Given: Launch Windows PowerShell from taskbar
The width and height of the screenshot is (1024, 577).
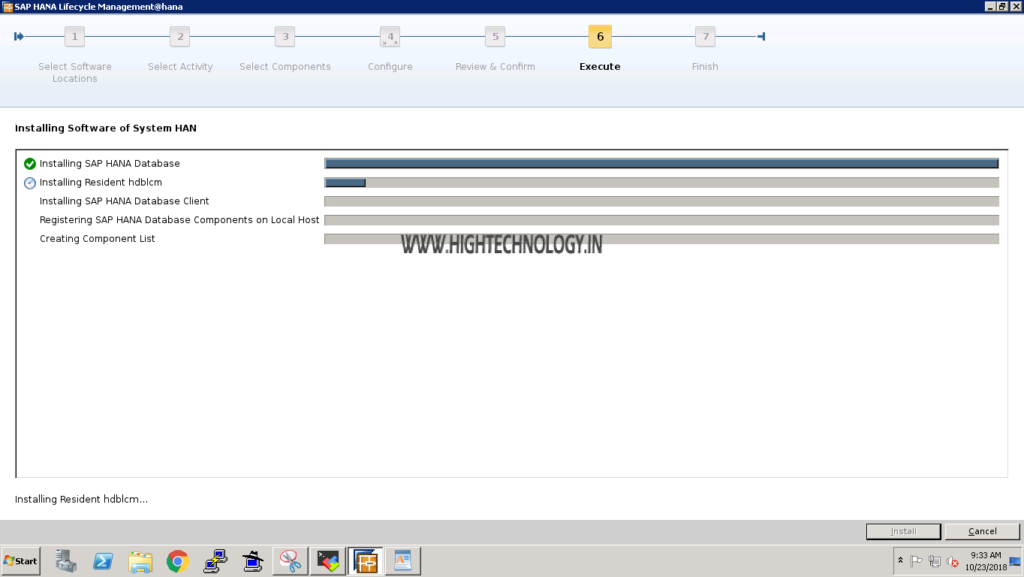Looking at the screenshot, I should tap(103, 561).
